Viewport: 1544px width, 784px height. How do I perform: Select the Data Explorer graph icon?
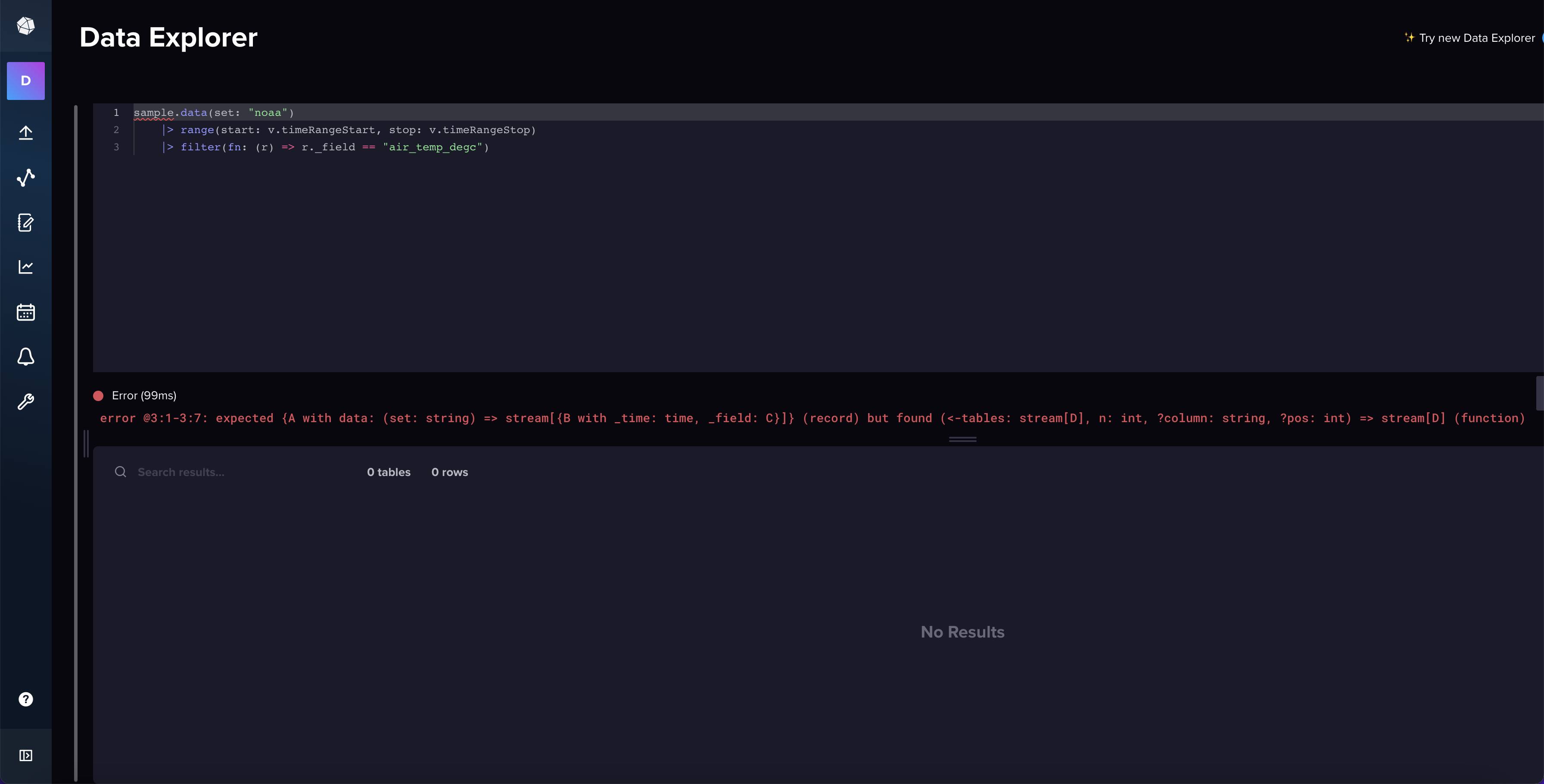coord(26,177)
